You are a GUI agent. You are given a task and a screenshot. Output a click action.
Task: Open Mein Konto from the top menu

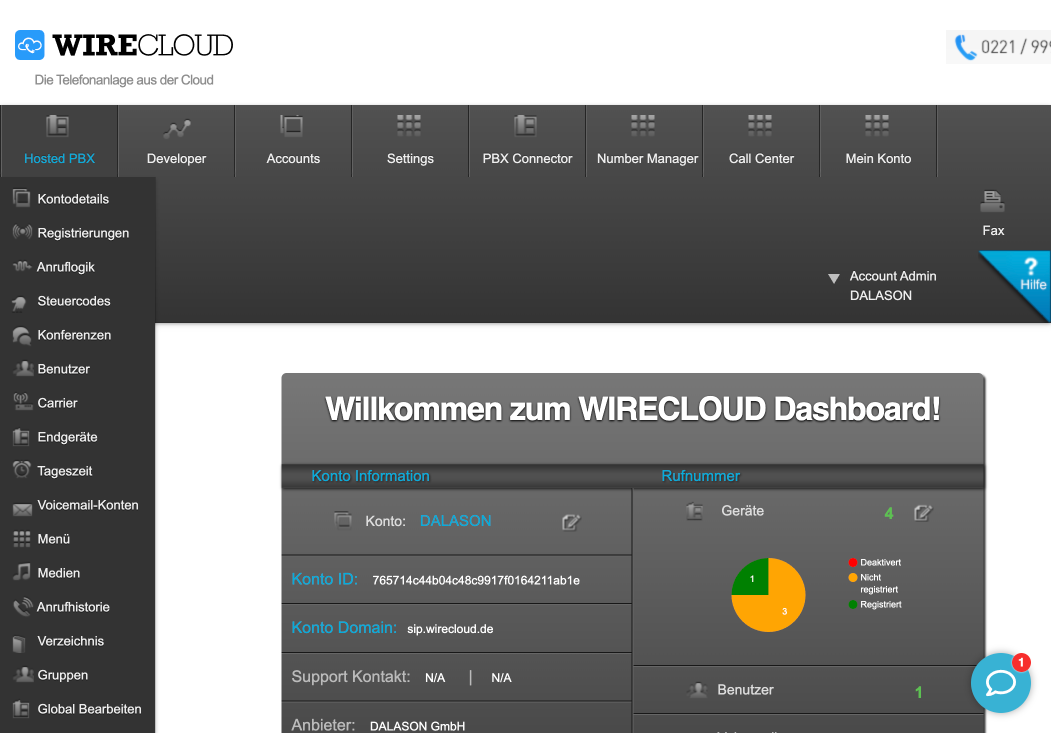[x=878, y=141]
